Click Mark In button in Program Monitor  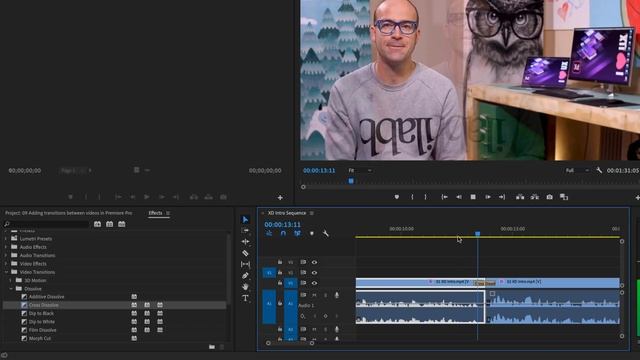click(x=412, y=197)
